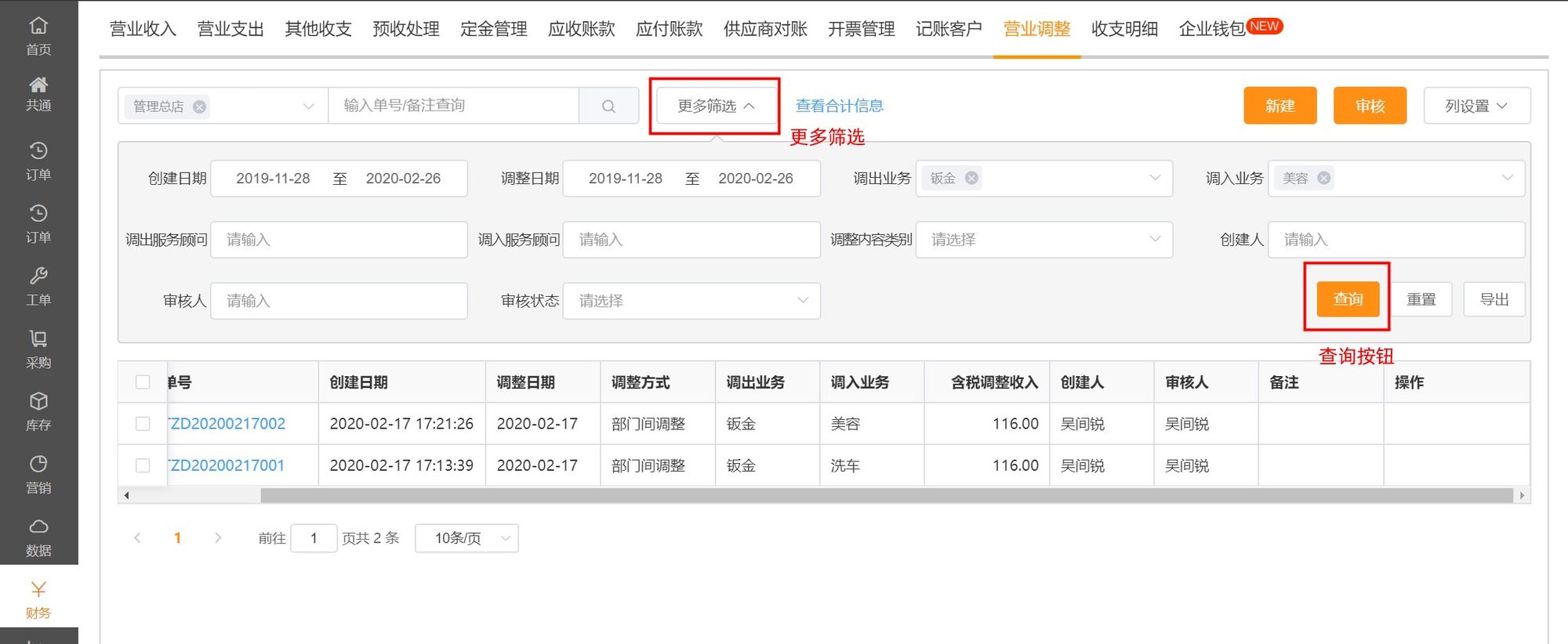The image size is (1568, 644).
Task: Go to next page arrow
Action: (x=218, y=537)
